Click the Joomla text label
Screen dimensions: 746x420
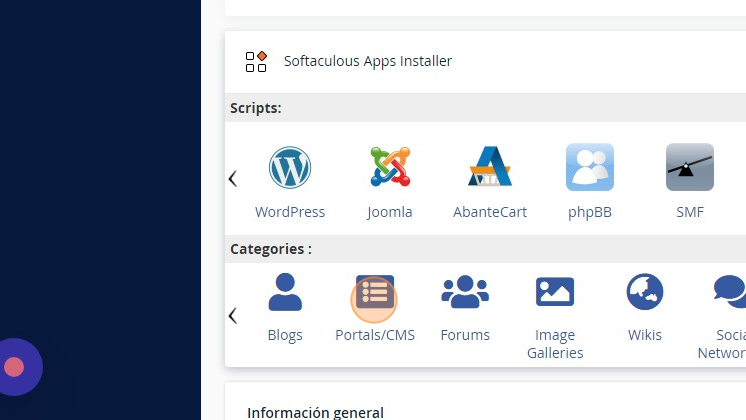(390, 212)
